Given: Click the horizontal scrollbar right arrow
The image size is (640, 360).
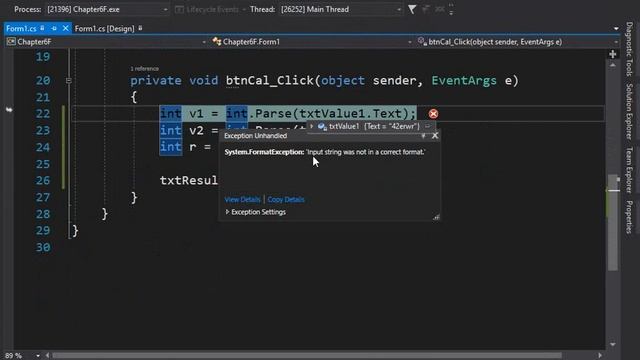Looking at the screenshot, I should [600, 356].
